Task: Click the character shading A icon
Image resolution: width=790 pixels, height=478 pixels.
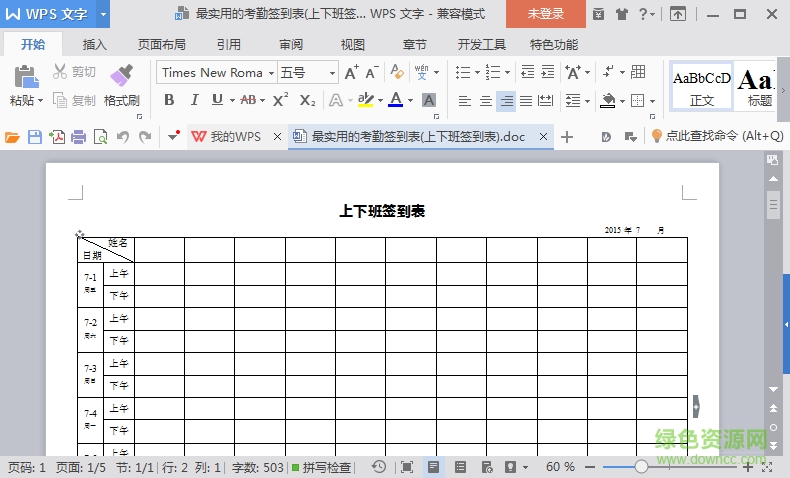Action: (x=429, y=100)
